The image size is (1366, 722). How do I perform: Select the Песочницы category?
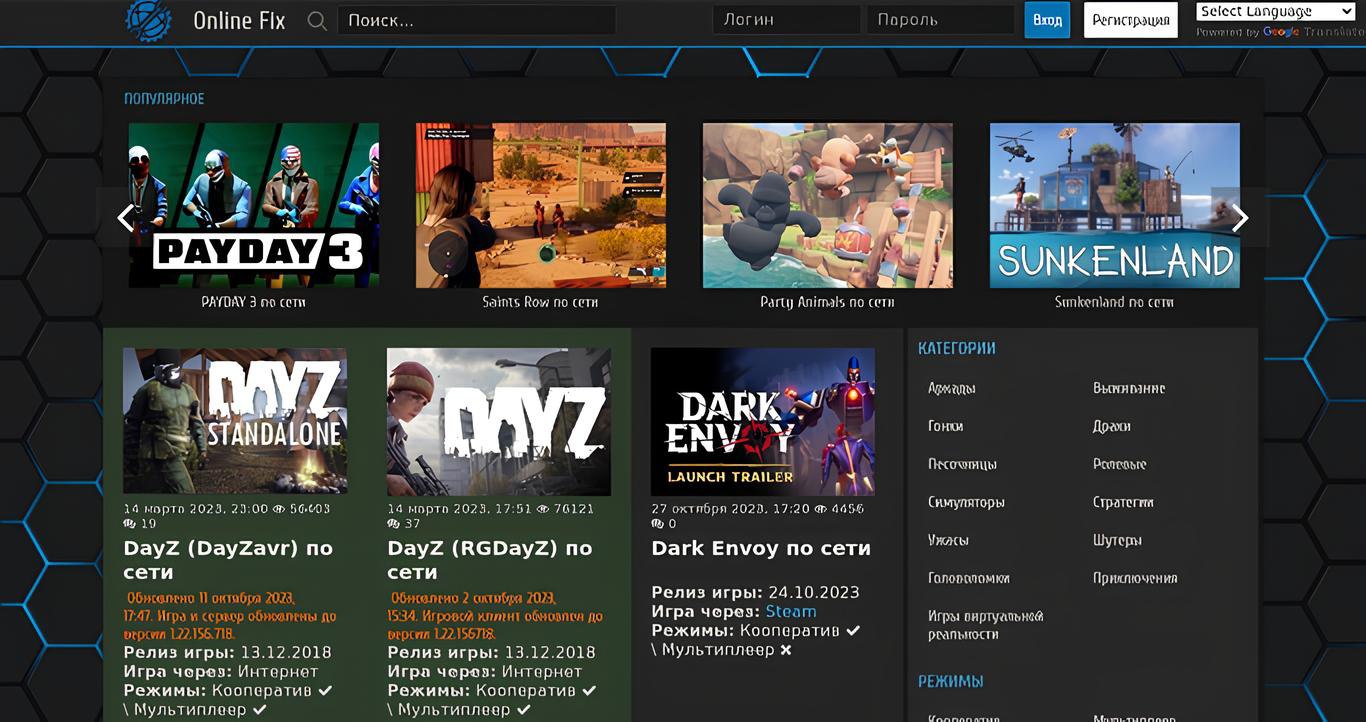coord(963,464)
